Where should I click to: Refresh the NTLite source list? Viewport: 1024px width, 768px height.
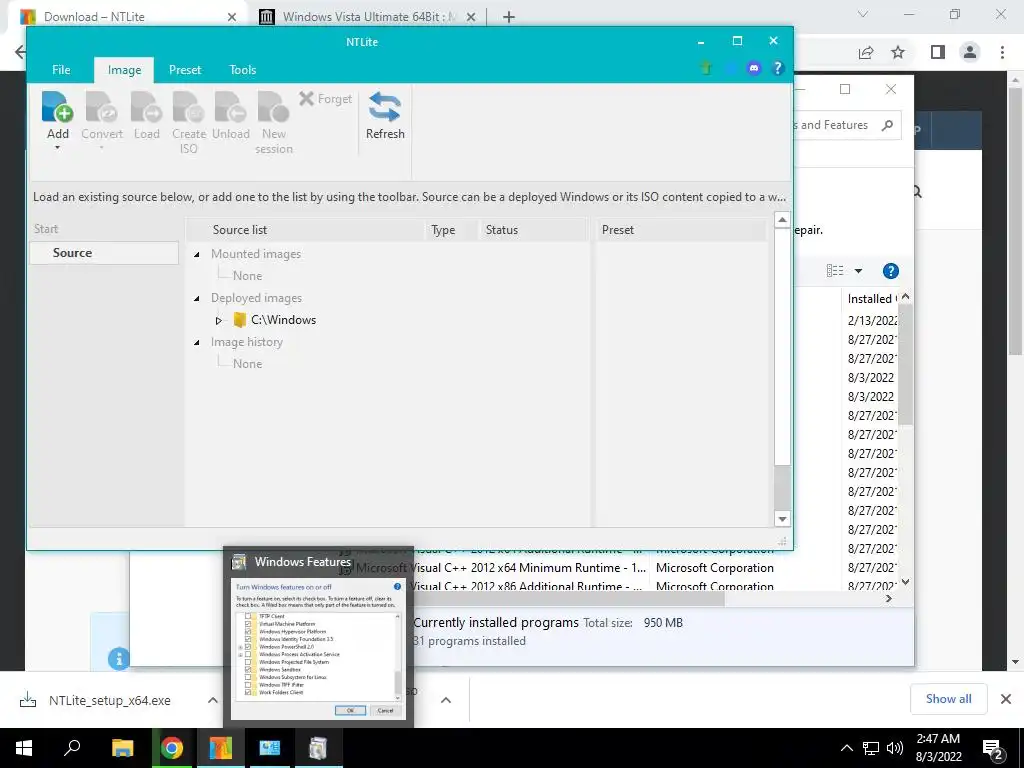click(385, 116)
